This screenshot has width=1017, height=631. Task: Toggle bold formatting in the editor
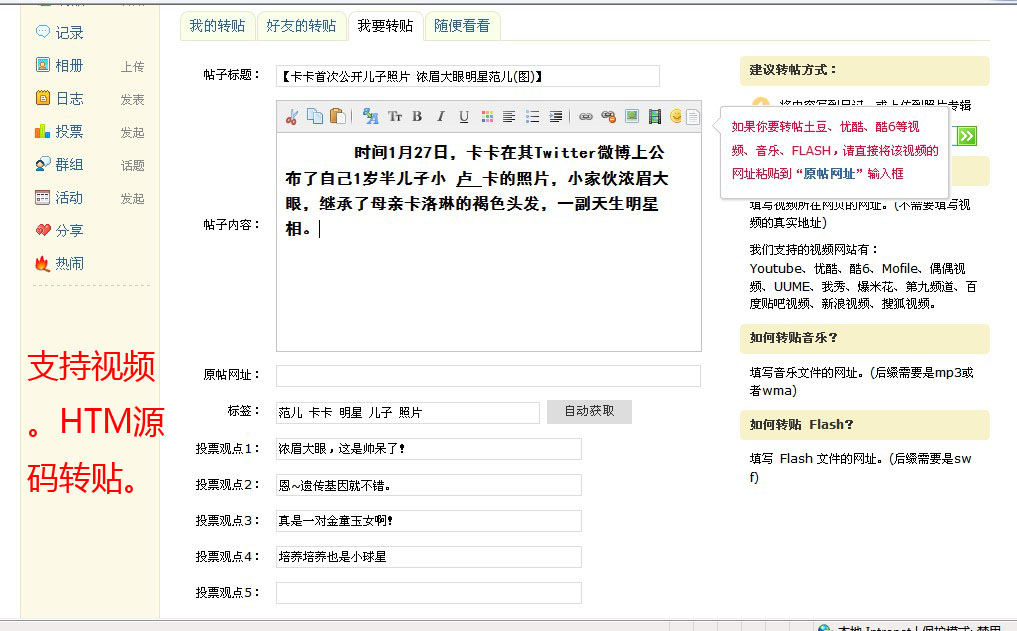click(x=417, y=117)
